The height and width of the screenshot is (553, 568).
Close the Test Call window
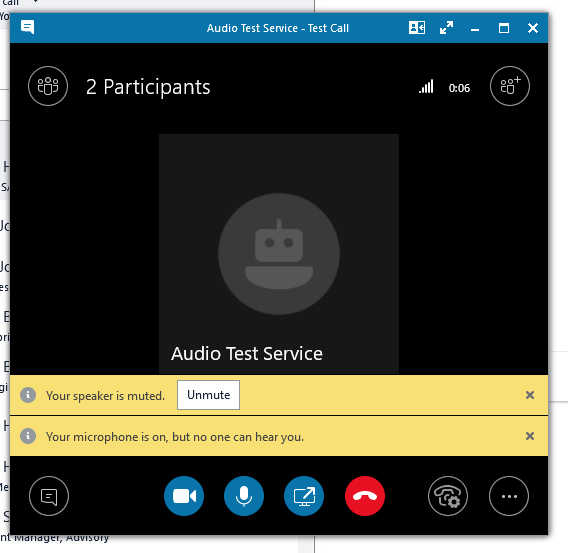click(532, 28)
